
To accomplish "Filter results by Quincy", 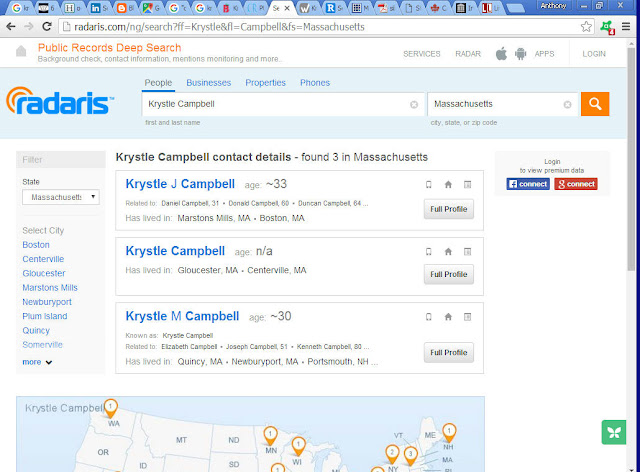I will [36, 331].
